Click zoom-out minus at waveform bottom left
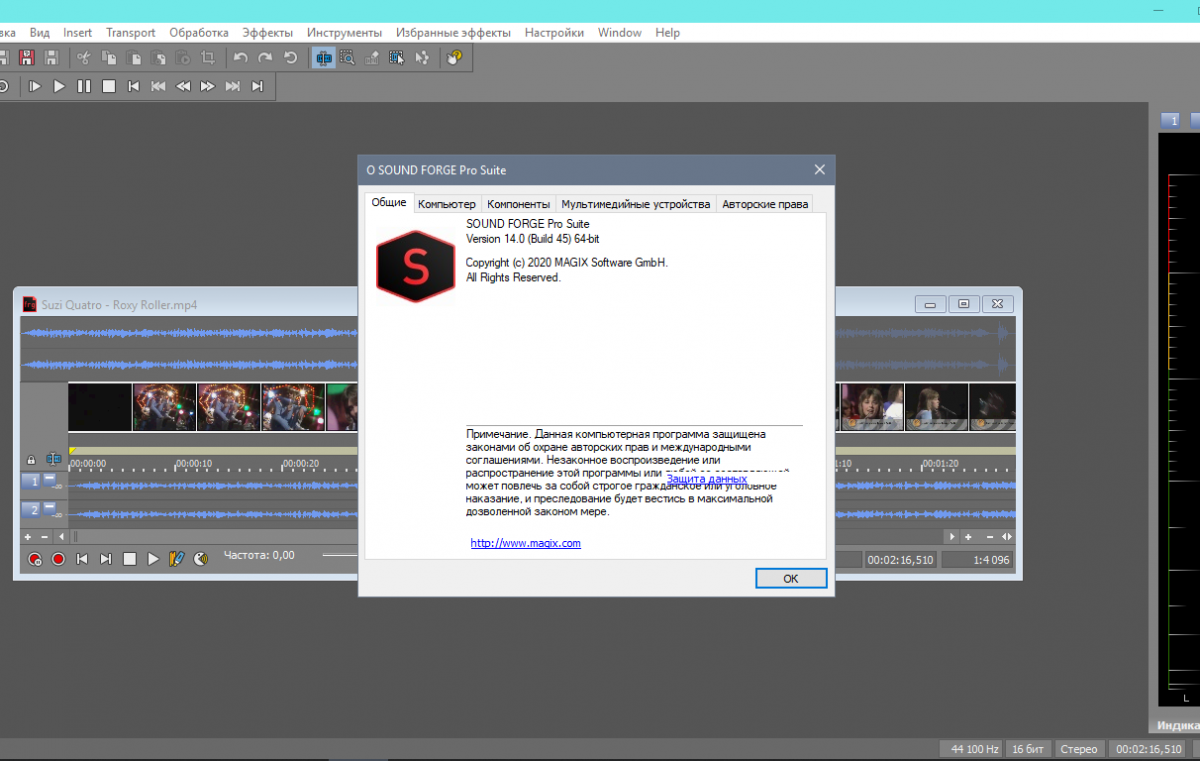 pyautogui.click(x=44, y=537)
